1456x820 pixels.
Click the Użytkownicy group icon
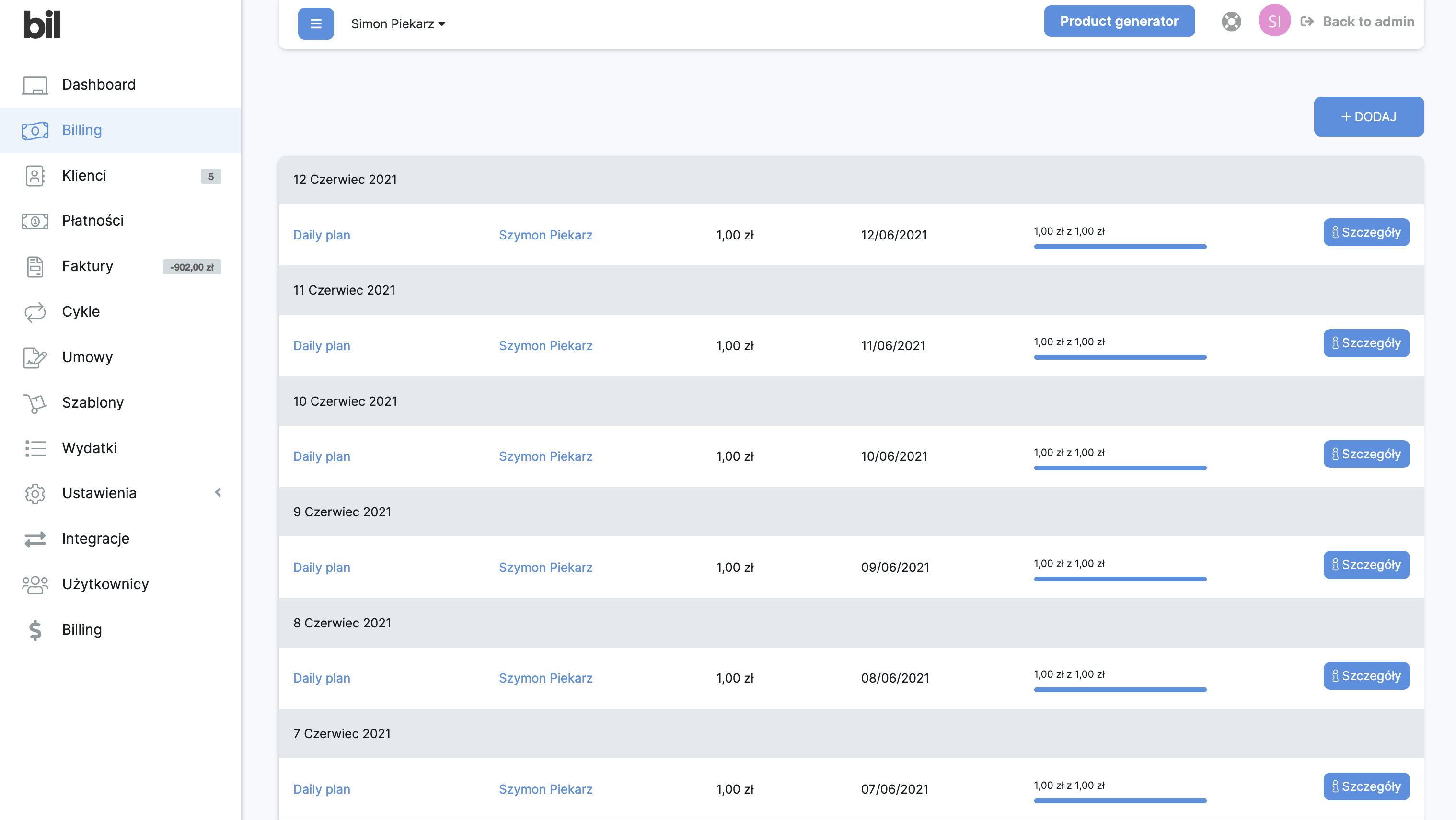tap(35, 584)
